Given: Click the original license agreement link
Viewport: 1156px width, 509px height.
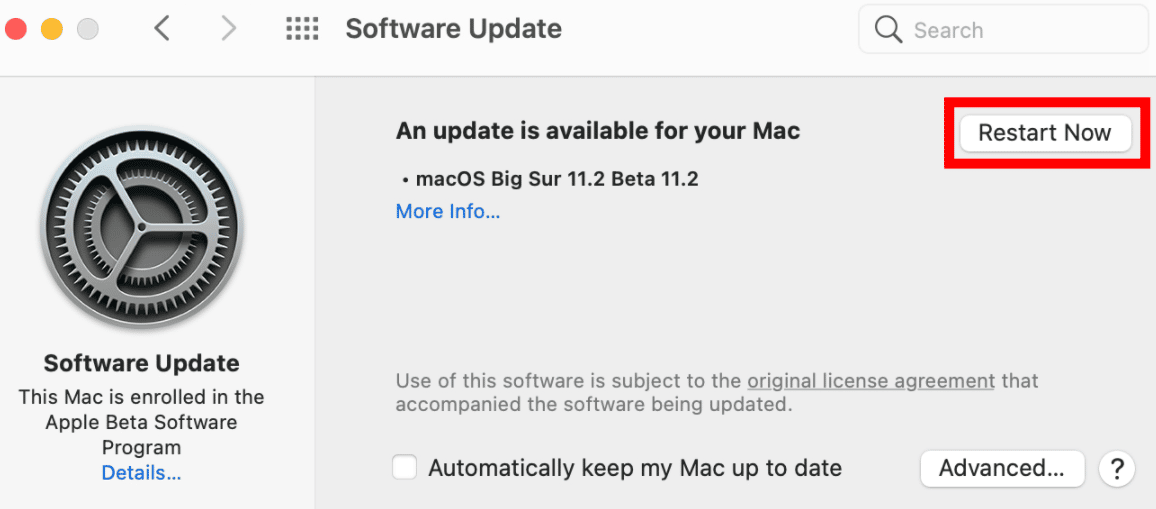Looking at the screenshot, I should [871, 381].
